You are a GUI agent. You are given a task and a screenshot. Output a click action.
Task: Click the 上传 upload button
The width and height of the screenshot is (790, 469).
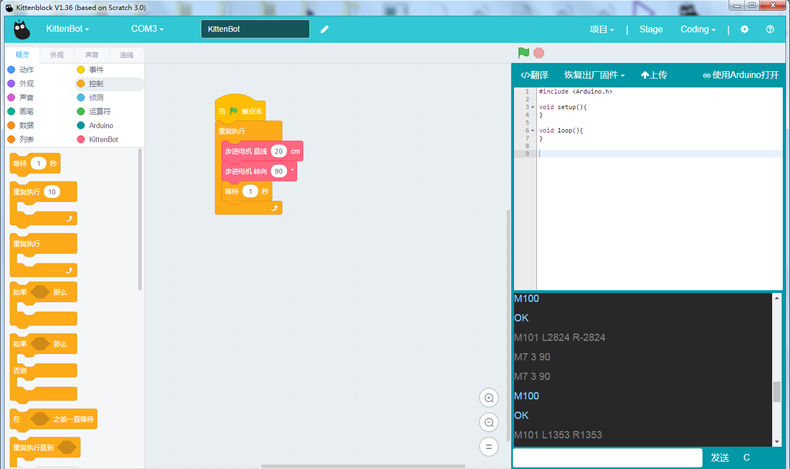click(654, 75)
